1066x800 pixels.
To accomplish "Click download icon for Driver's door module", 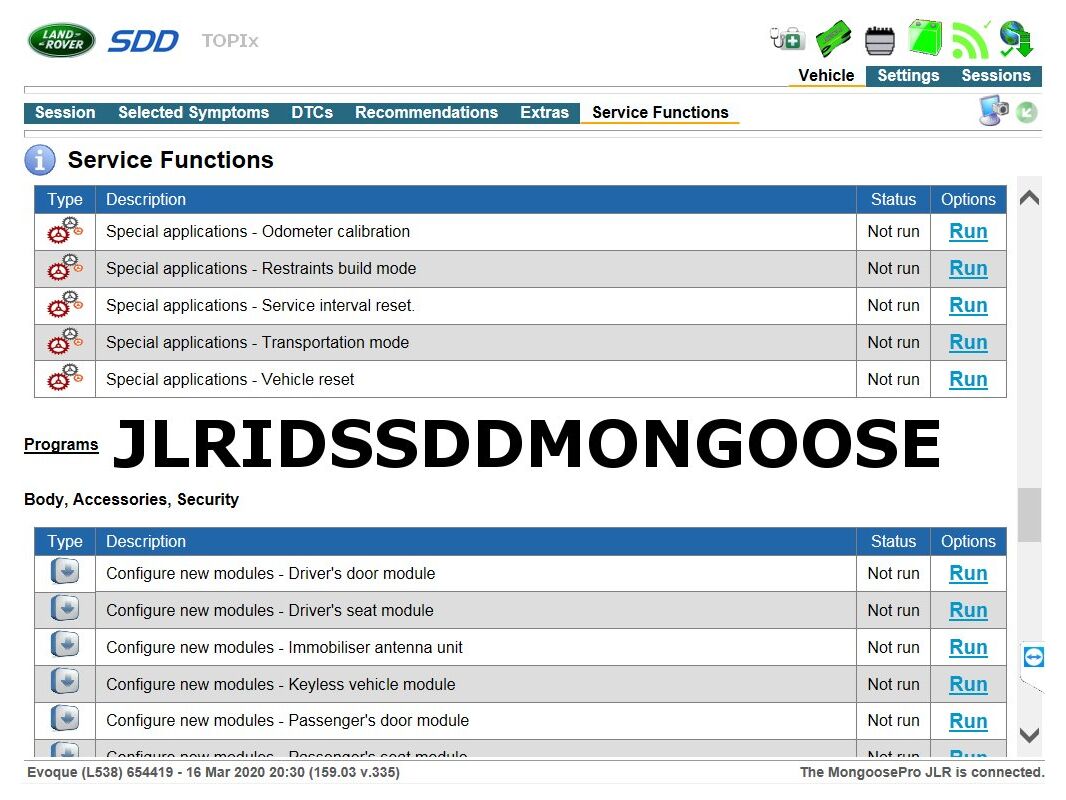I will click(x=65, y=572).
